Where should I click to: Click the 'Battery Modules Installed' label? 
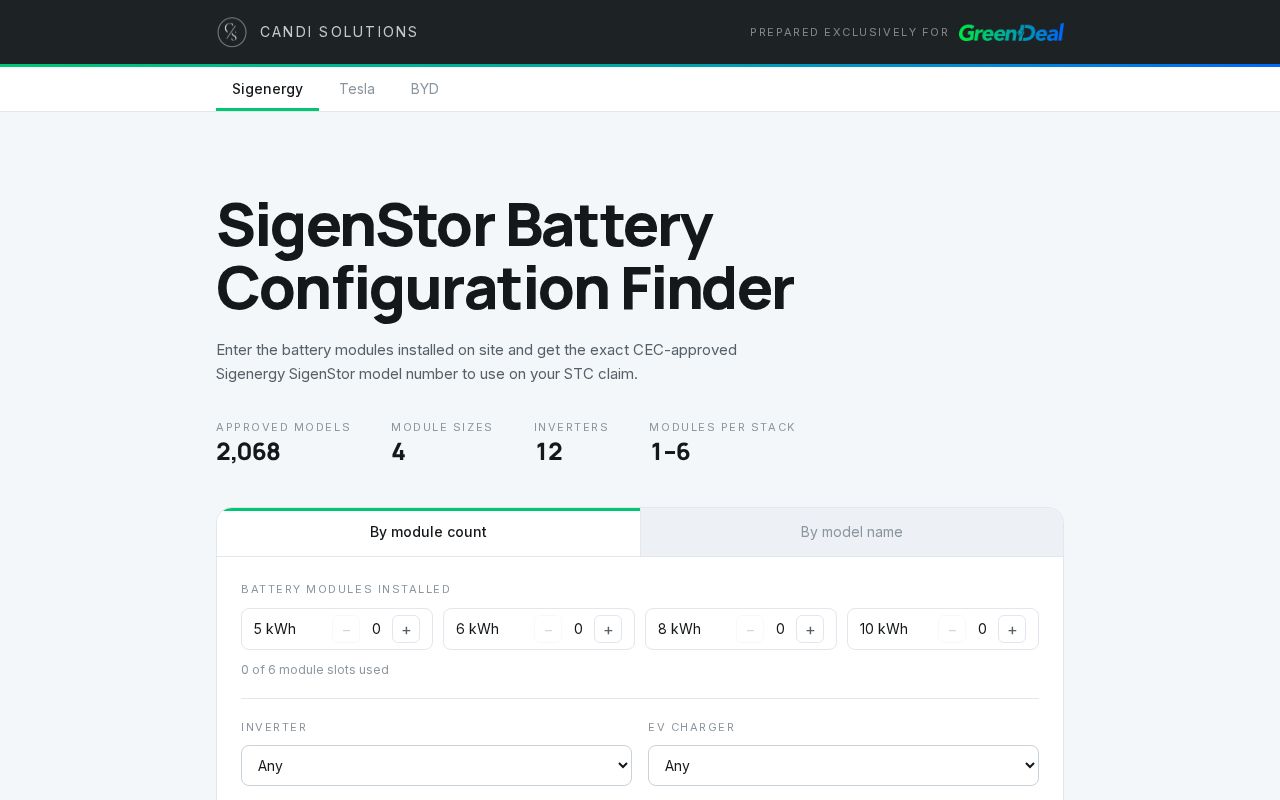point(346,589)
